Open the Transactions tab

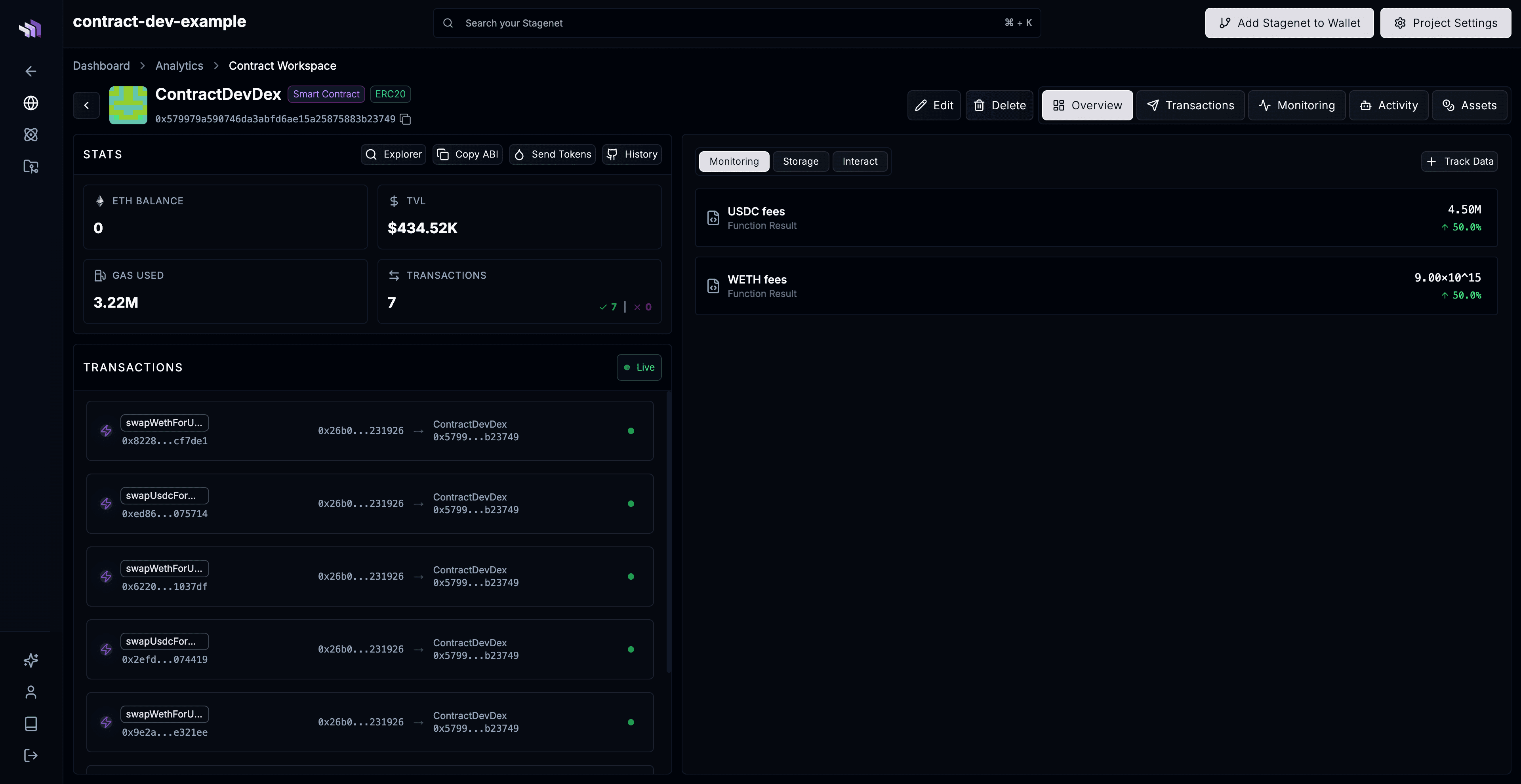[1190, 105]
